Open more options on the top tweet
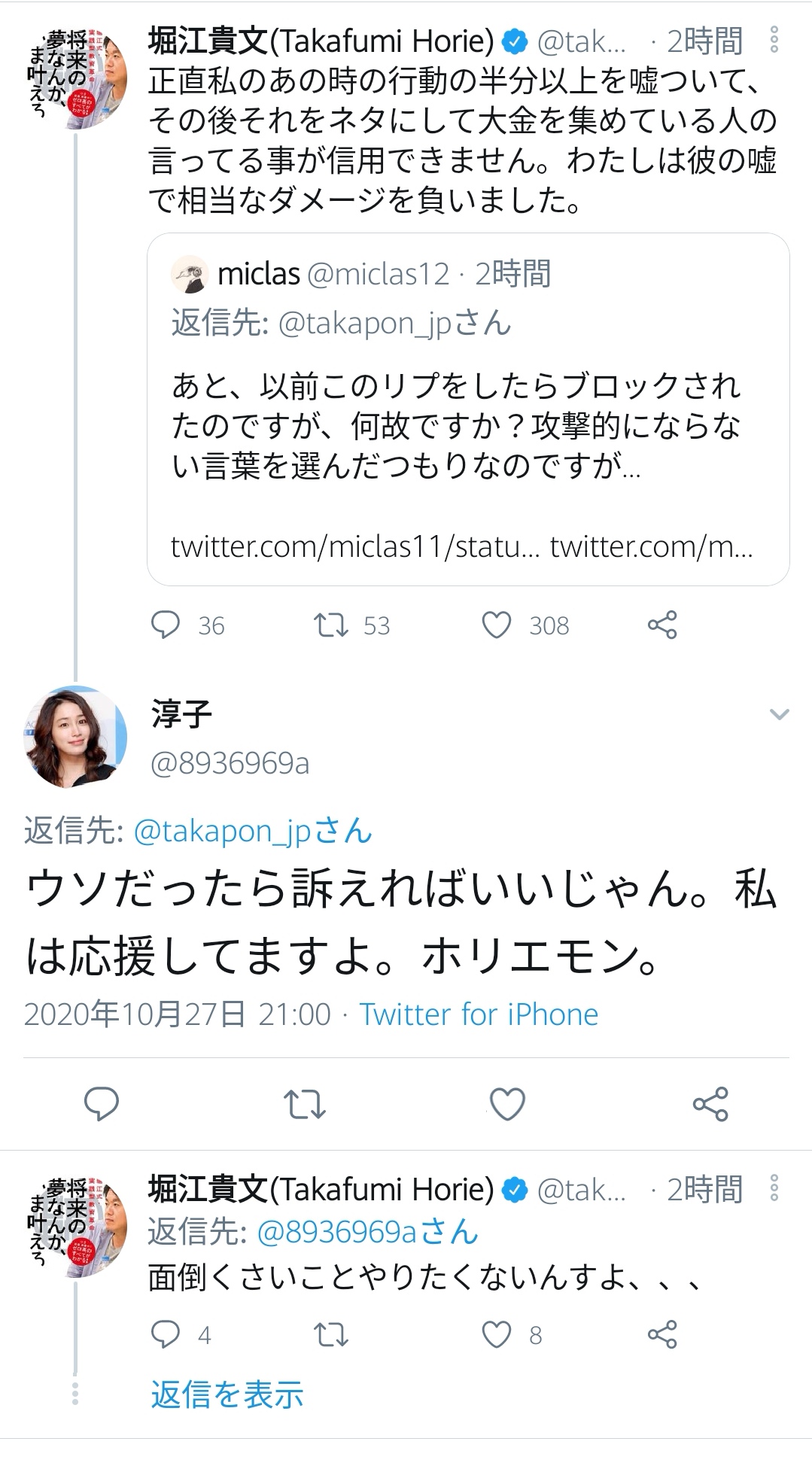 coord(774,41)
